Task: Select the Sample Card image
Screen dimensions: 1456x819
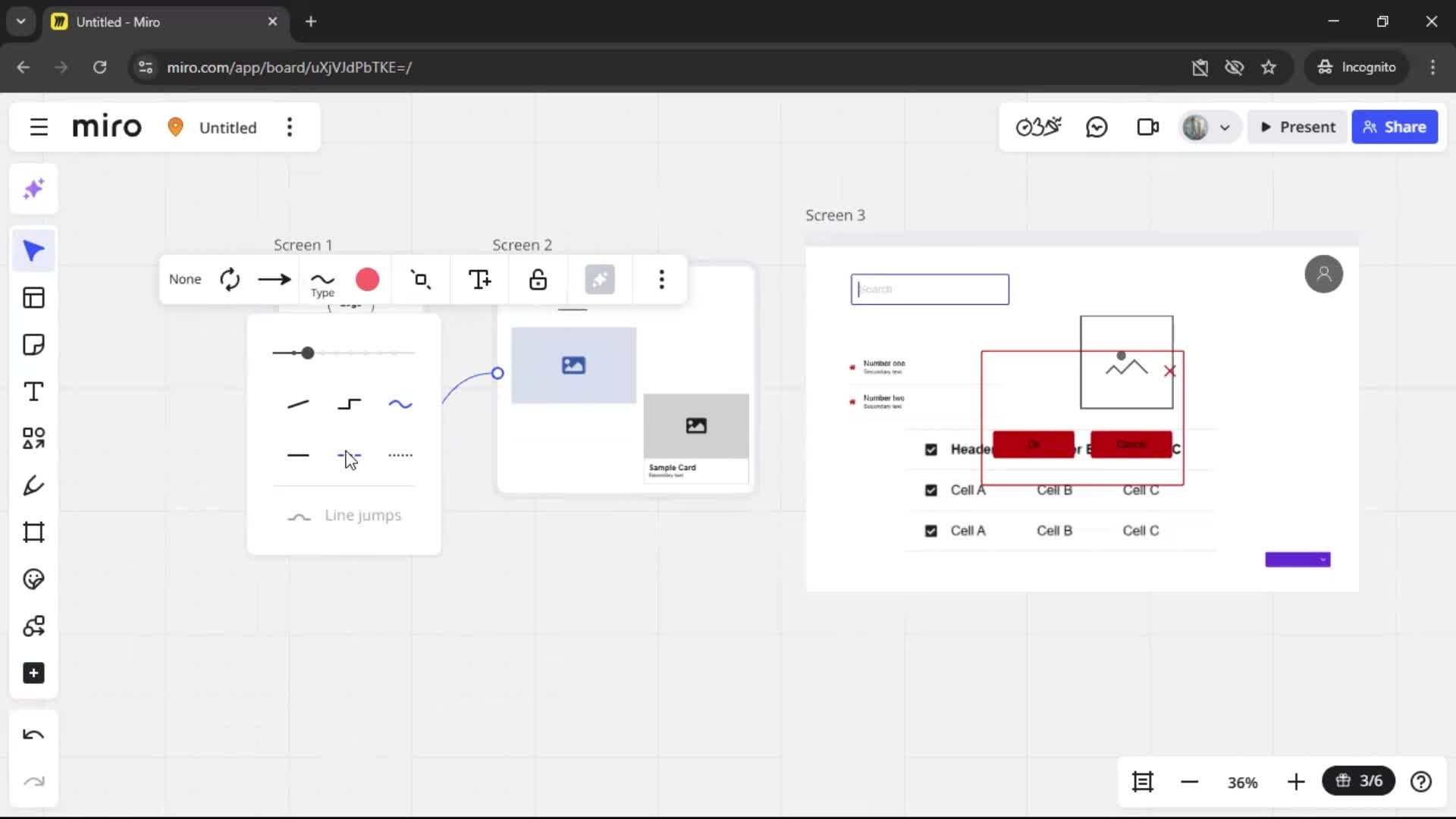Action: point(695,425)
